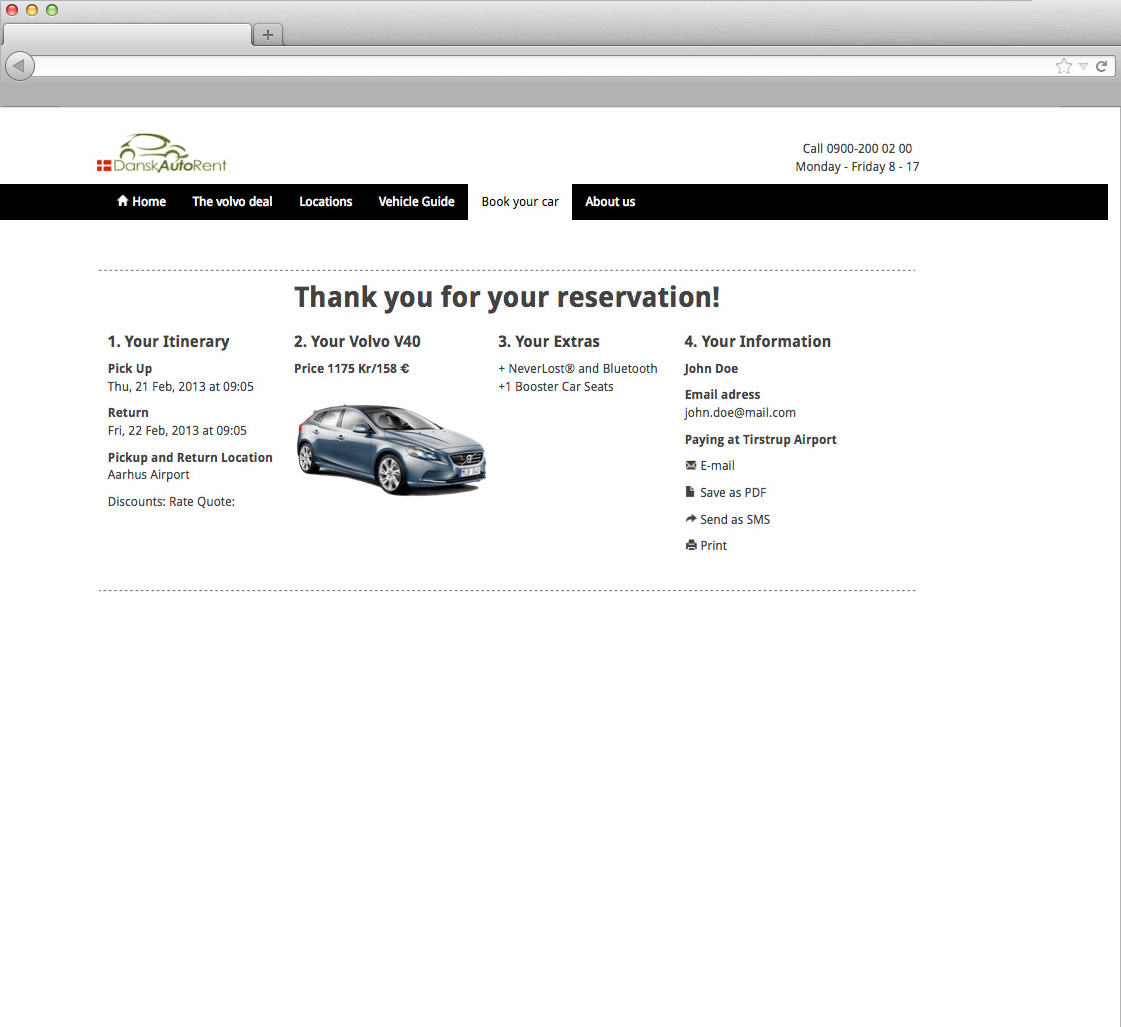This screenshot has height=1027, width=1121.
Task: Click the printer icon beside Print
Action: (x=691, y=546)
